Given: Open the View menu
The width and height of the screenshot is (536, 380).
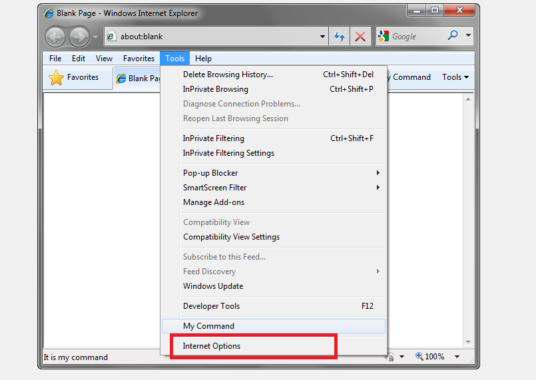Looking at the screenshot, I should pos(104,58).
